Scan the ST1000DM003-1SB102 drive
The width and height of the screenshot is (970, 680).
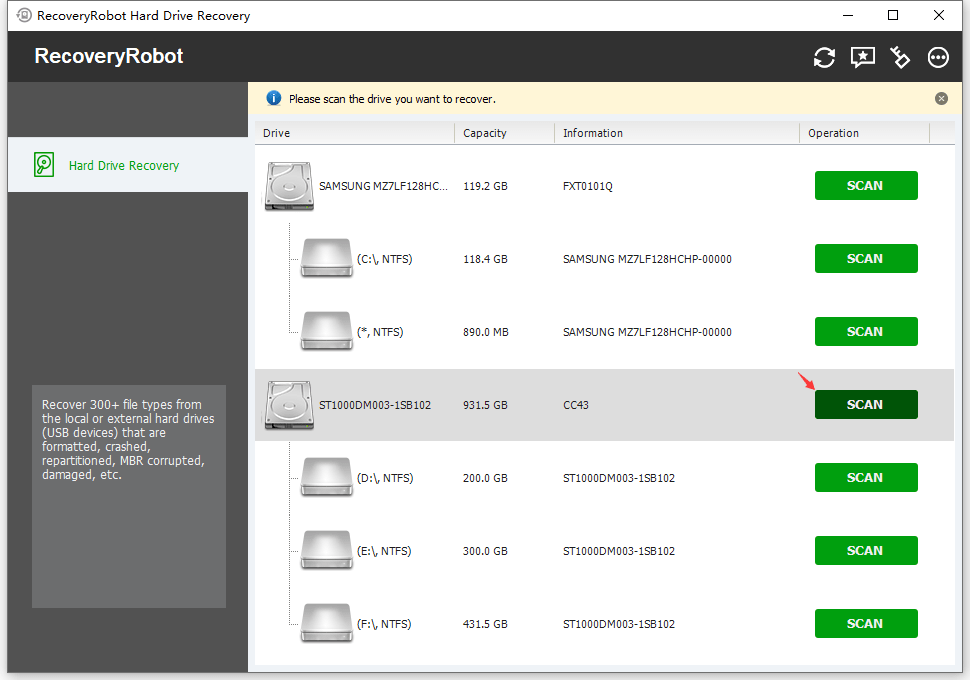[x=866, y=404]
